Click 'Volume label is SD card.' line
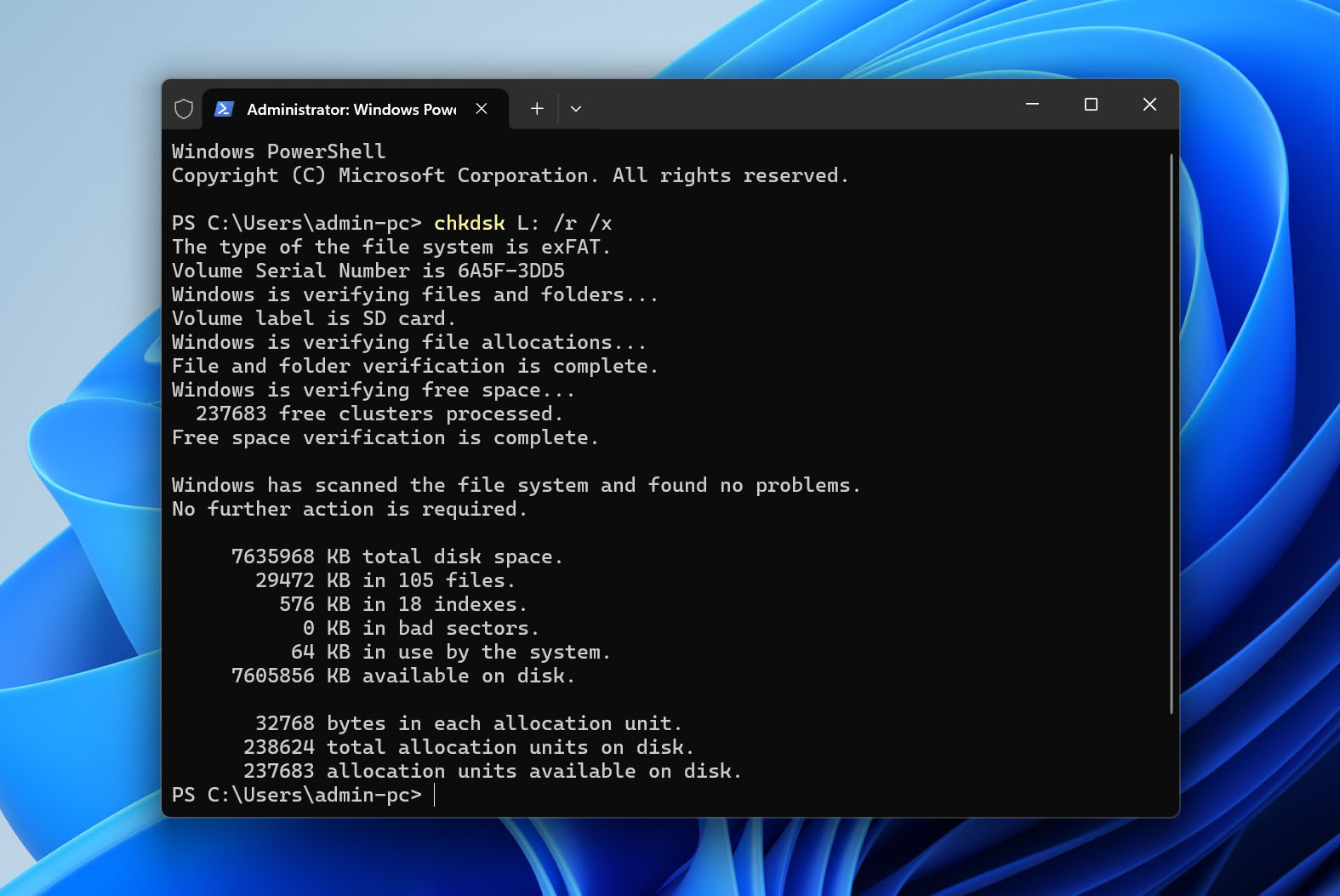The width and height of the screenshot is (1340, 896). coord(314,318)
